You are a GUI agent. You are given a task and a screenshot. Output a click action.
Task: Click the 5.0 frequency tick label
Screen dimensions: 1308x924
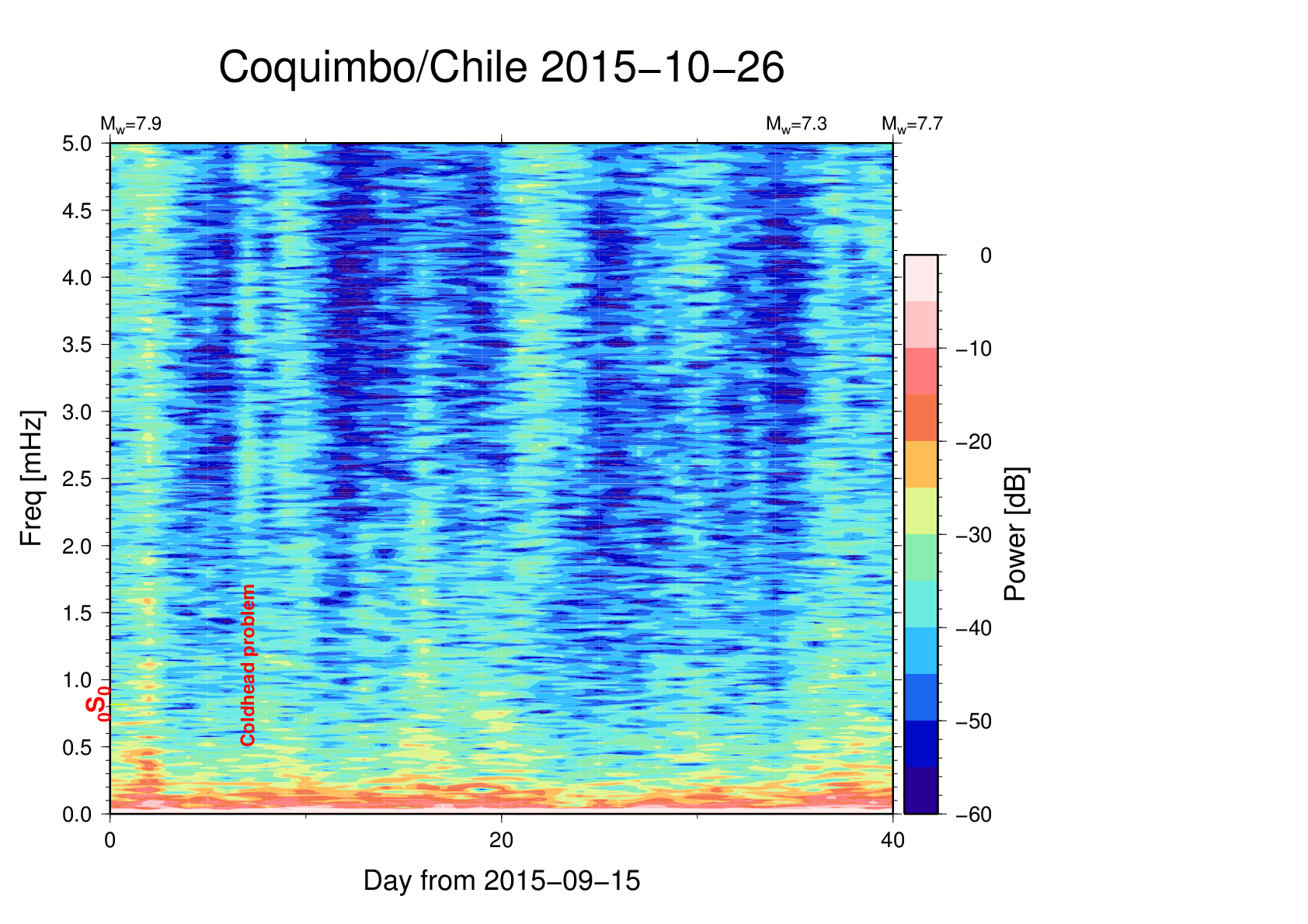click(76, 144)
